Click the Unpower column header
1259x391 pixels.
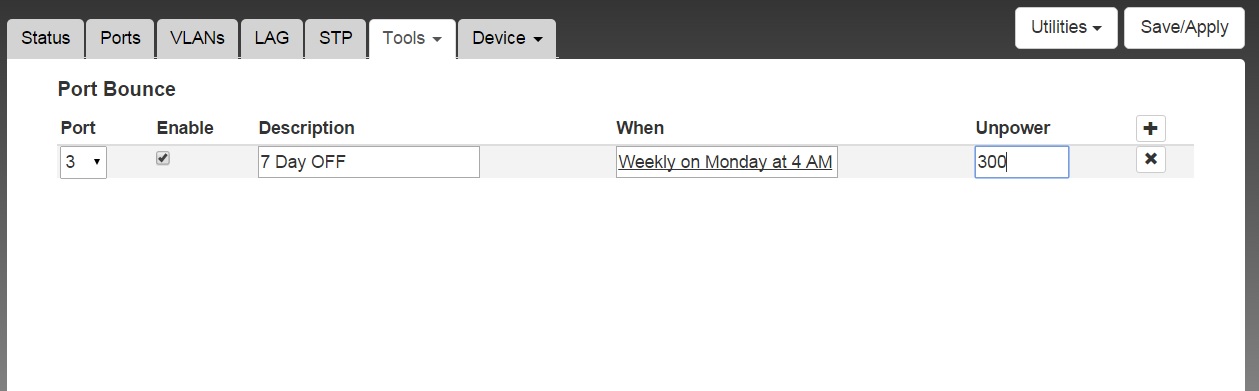click(x=1013, y=128)
